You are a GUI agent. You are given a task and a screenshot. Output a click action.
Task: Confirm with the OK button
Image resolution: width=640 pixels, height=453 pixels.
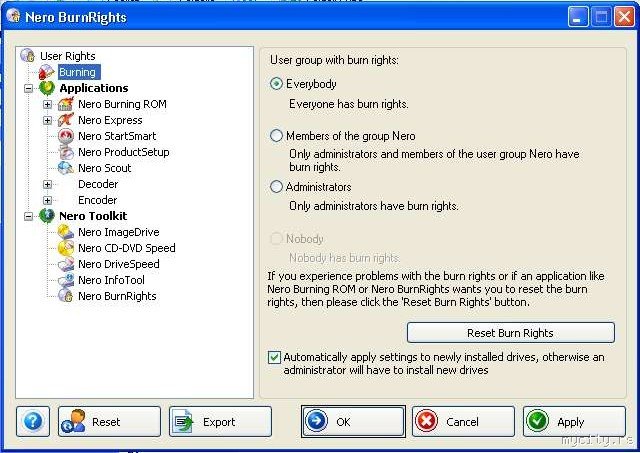point(353,422)
